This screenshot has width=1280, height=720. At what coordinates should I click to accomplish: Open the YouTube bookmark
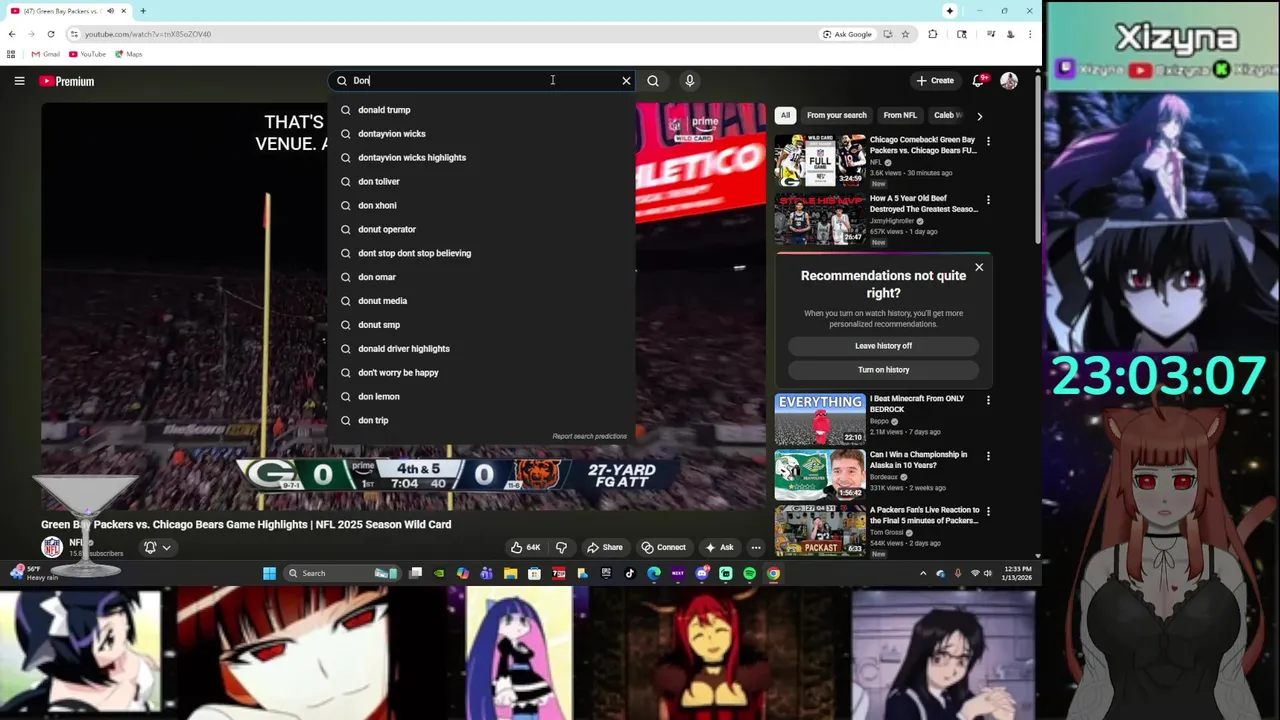pyautogui.click(x=88, y=54)
